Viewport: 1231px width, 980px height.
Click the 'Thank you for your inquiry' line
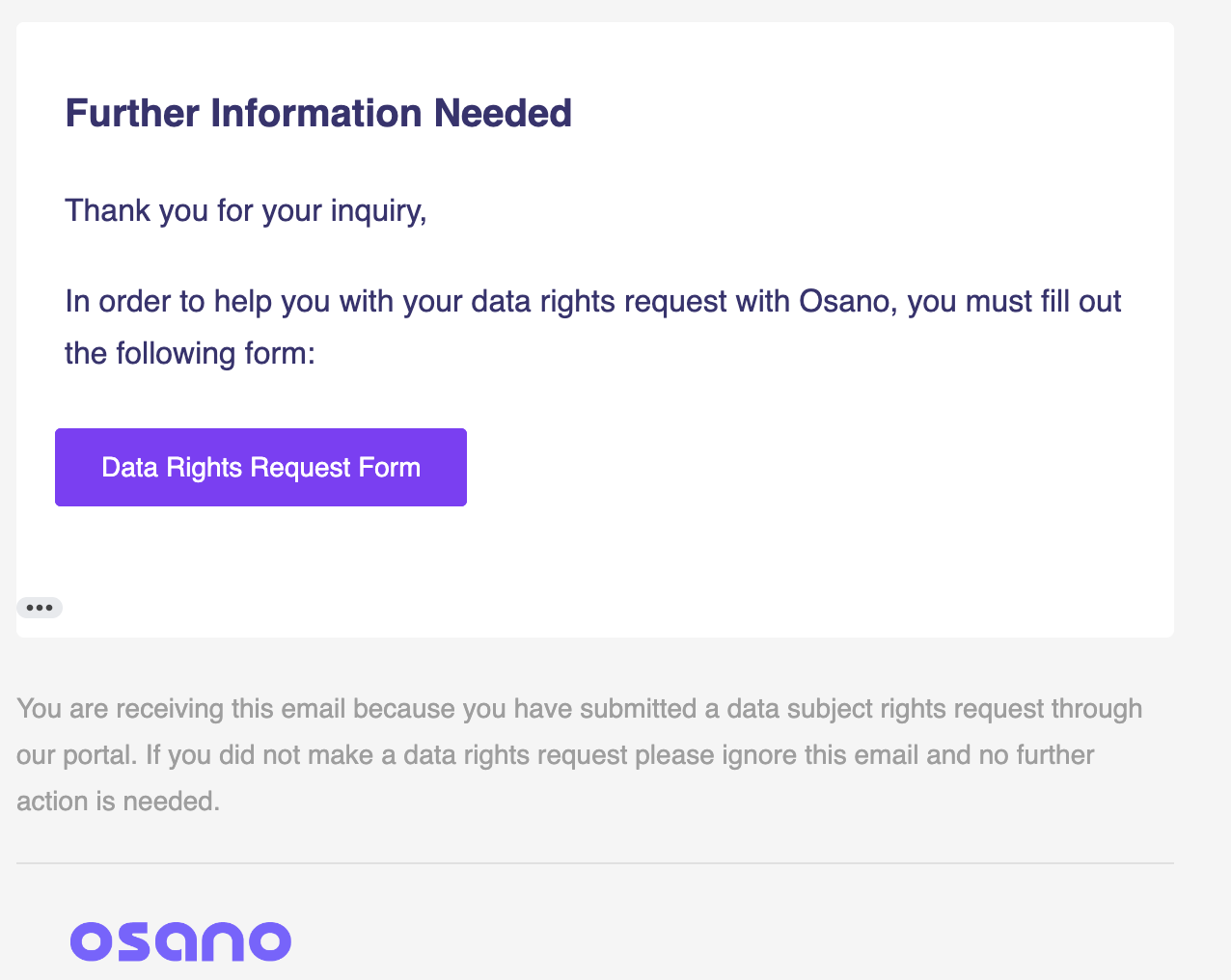pyautogui.click(x=245, y=210)
